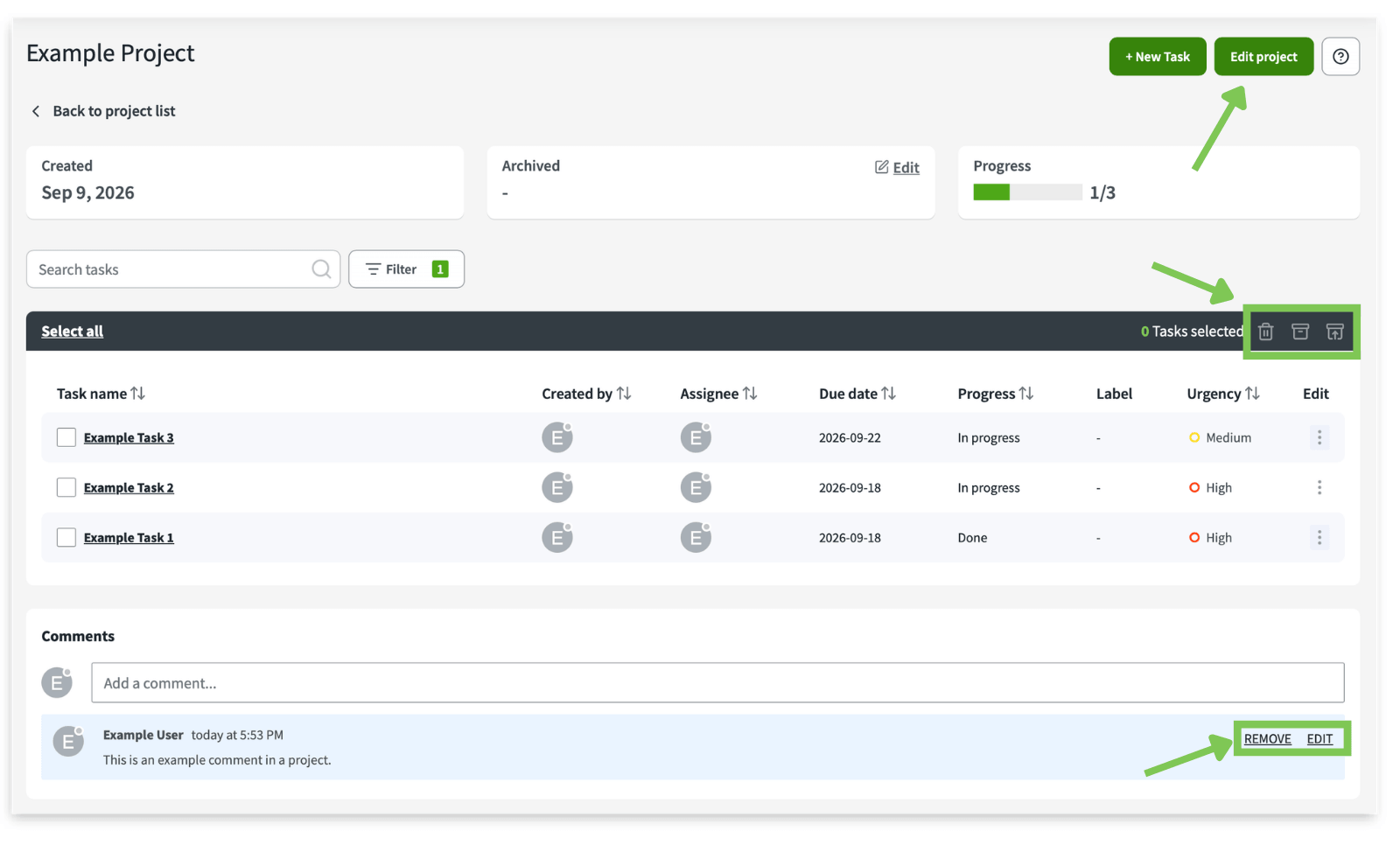This screenshot has height=852, width=1400.
Task: Open three-dot menu for Example Task 1
Action: [x=1319, y=537]
